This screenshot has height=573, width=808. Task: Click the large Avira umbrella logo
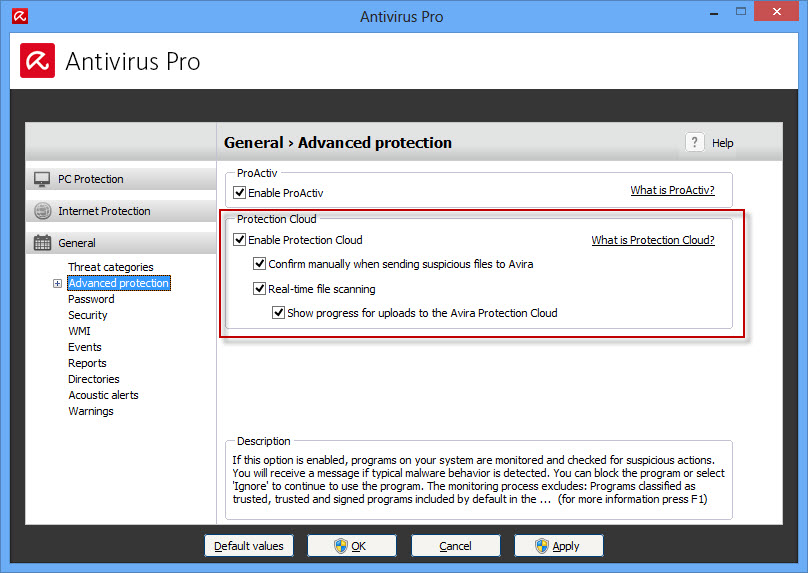(x=38, y=61)
